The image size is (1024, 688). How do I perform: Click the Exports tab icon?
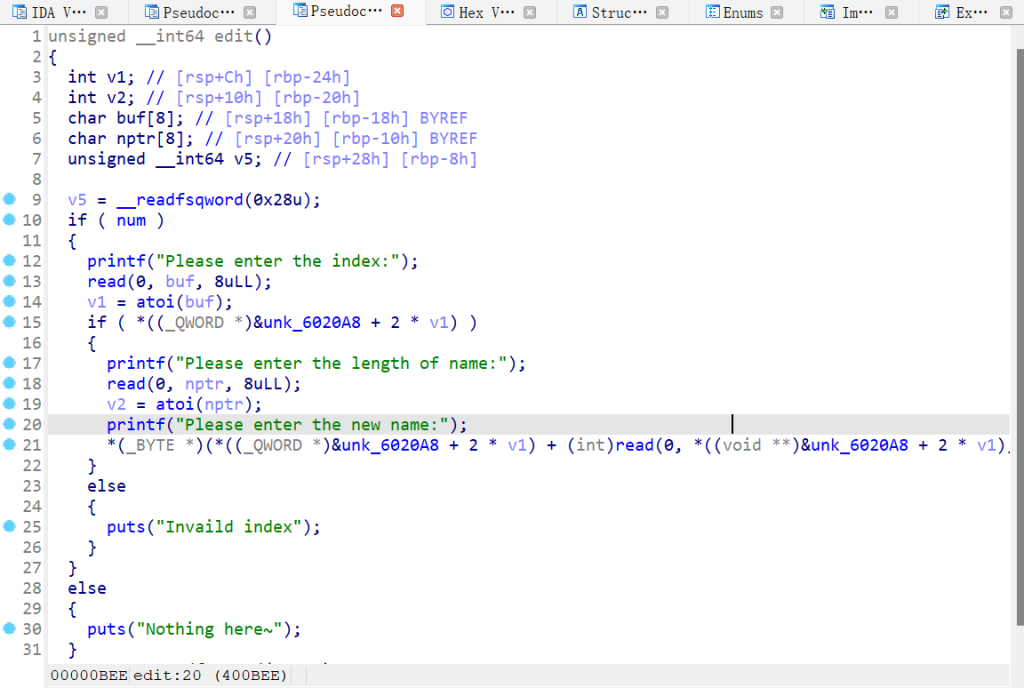(x=942, y=12)
